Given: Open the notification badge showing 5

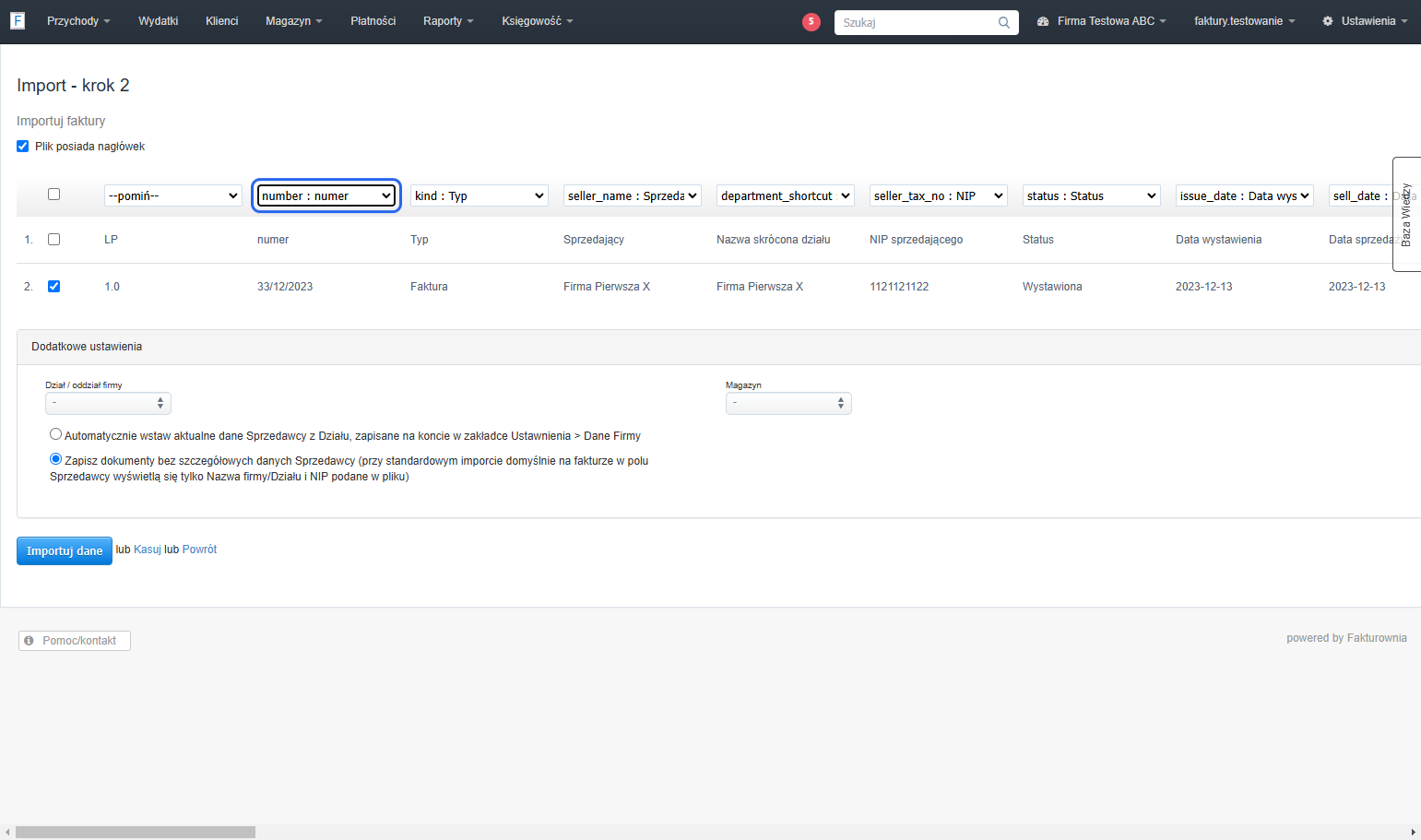Looking at the screenshot, I should tap(811, 22).
